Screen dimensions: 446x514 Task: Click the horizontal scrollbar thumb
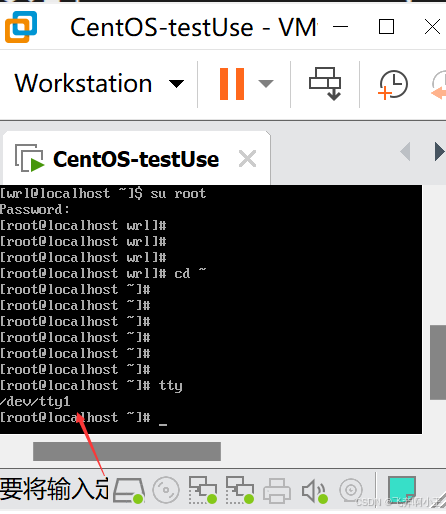pyautogui.click(x=127, y=451)
